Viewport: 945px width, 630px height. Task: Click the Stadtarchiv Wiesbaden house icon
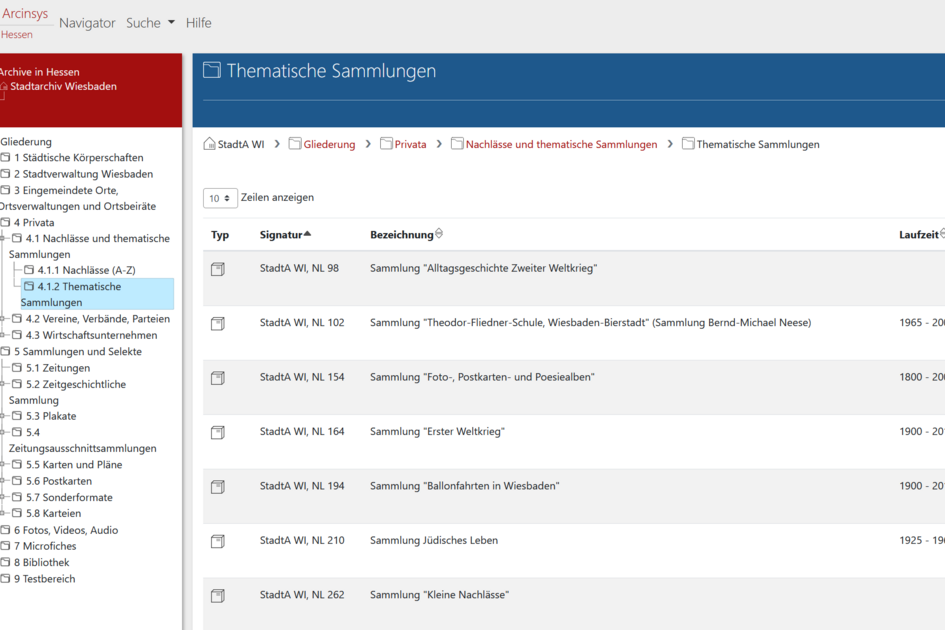pos(4,87)
